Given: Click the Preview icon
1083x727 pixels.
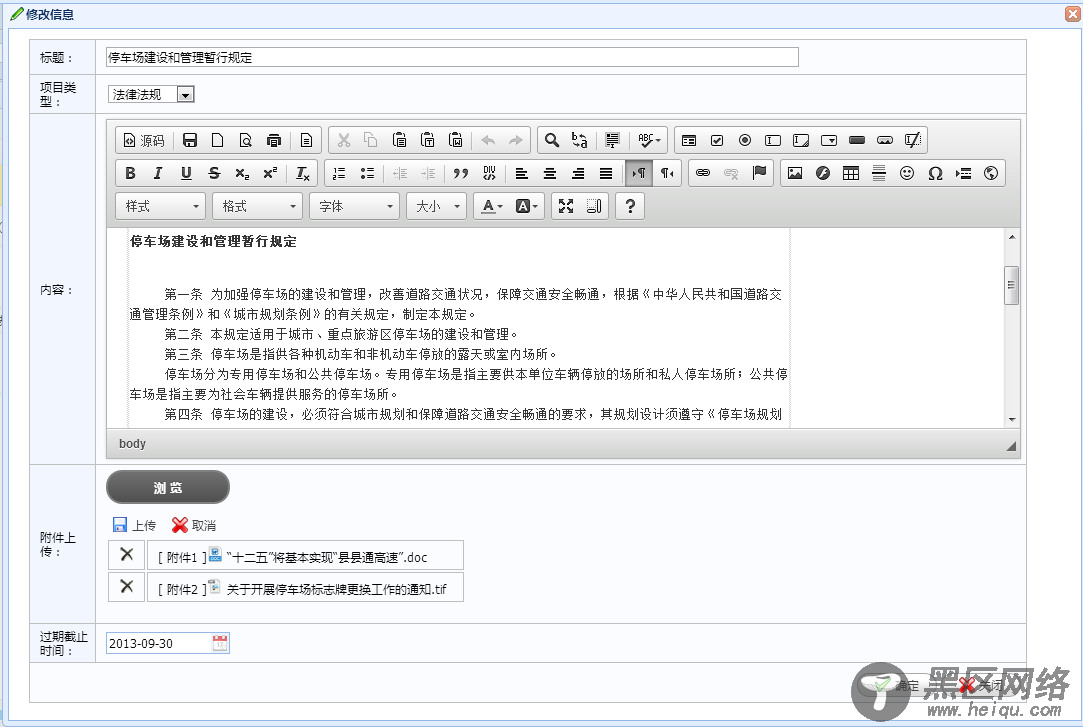Looking at the screenshot, I should click(246, 140).
